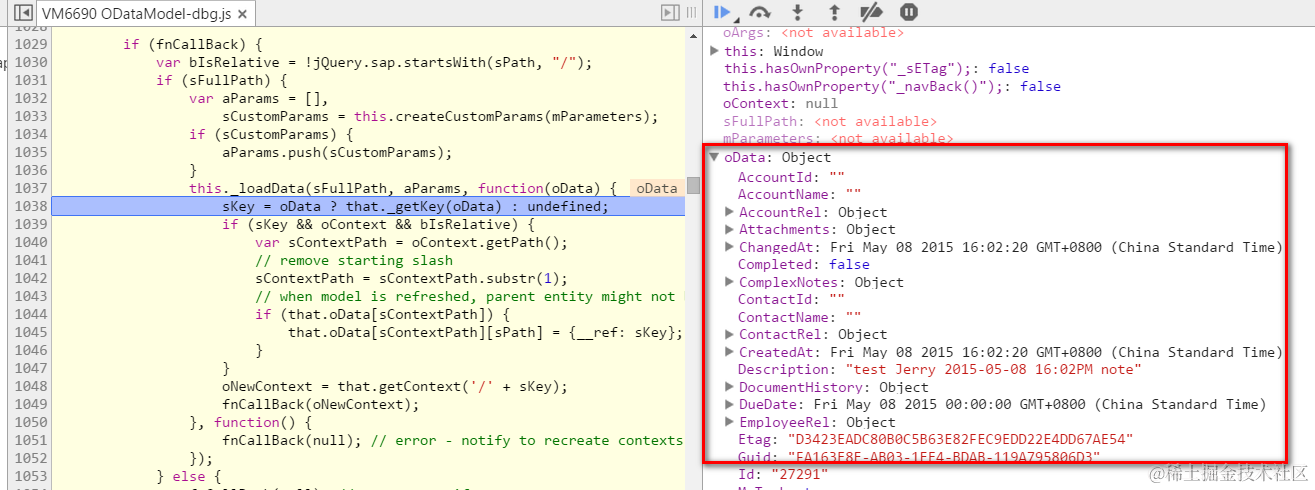The height and width of the screenshot is (490, 1315).
Task: Set breakpoint on line 1038
Action: 31,206
